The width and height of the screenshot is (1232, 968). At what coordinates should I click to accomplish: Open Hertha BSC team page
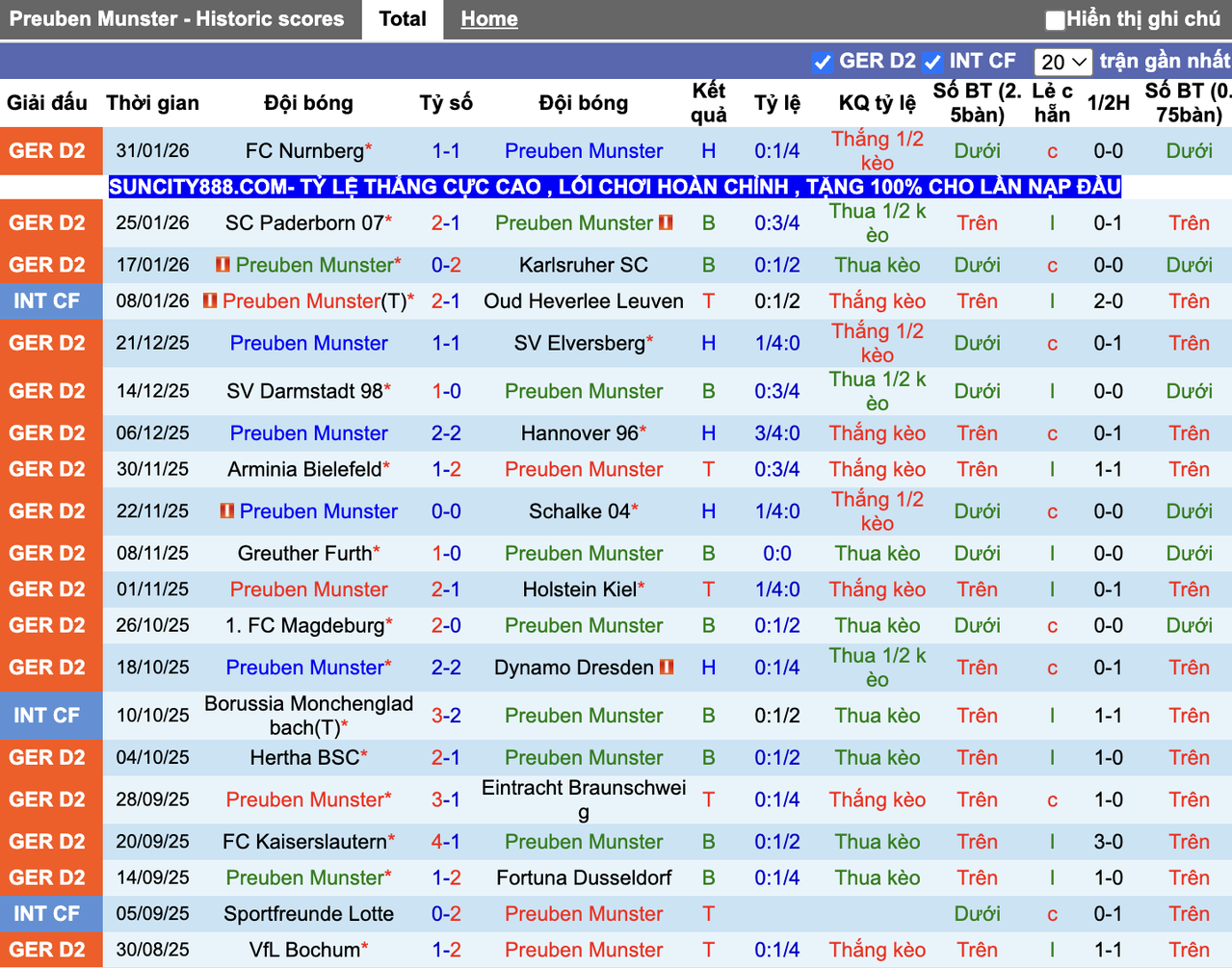pyautogui.click(x=304, y=758)
